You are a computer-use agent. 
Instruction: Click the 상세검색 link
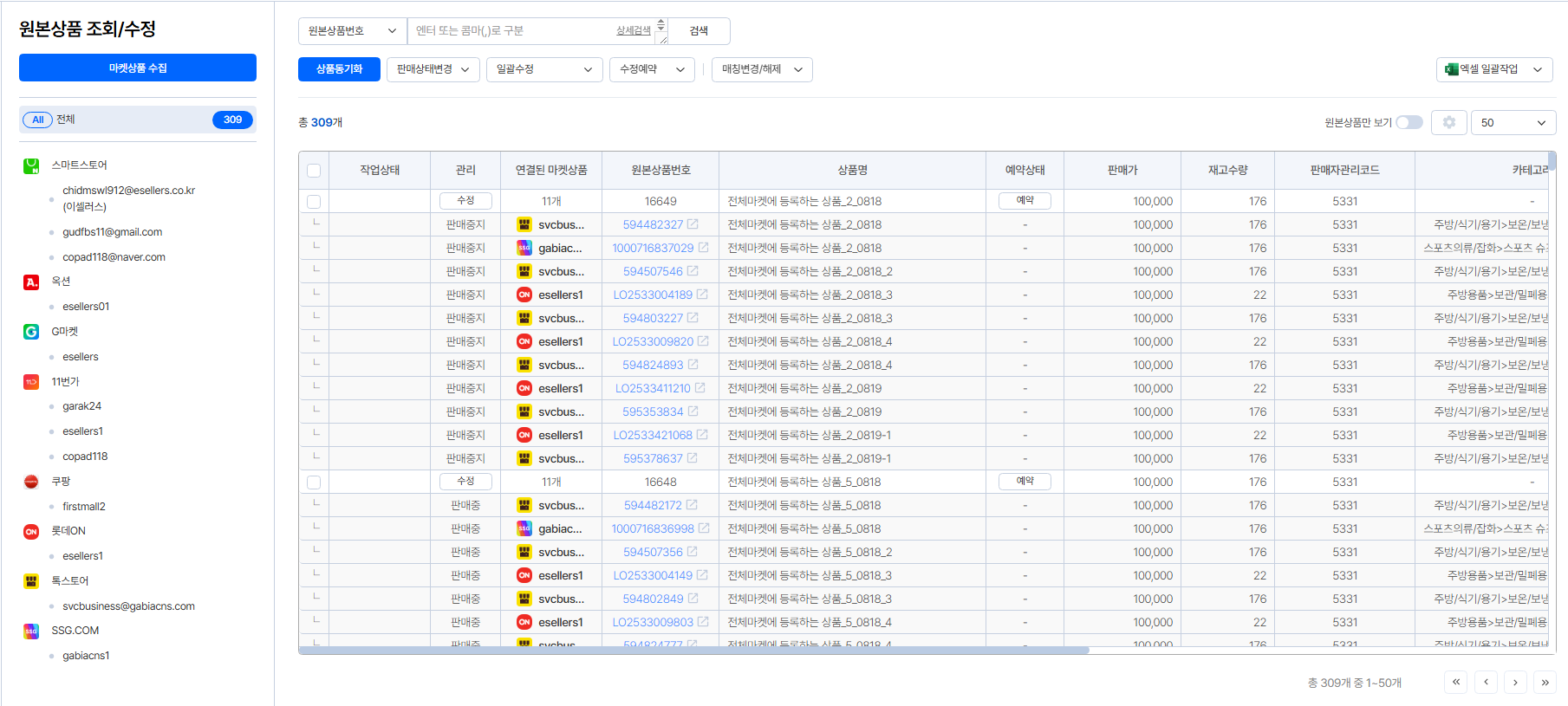(633, 31)
